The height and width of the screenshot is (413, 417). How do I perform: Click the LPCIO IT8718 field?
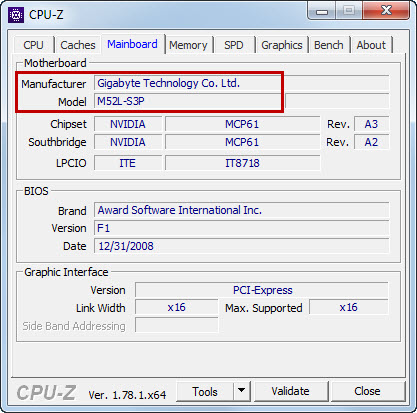[x=242, y=163]
